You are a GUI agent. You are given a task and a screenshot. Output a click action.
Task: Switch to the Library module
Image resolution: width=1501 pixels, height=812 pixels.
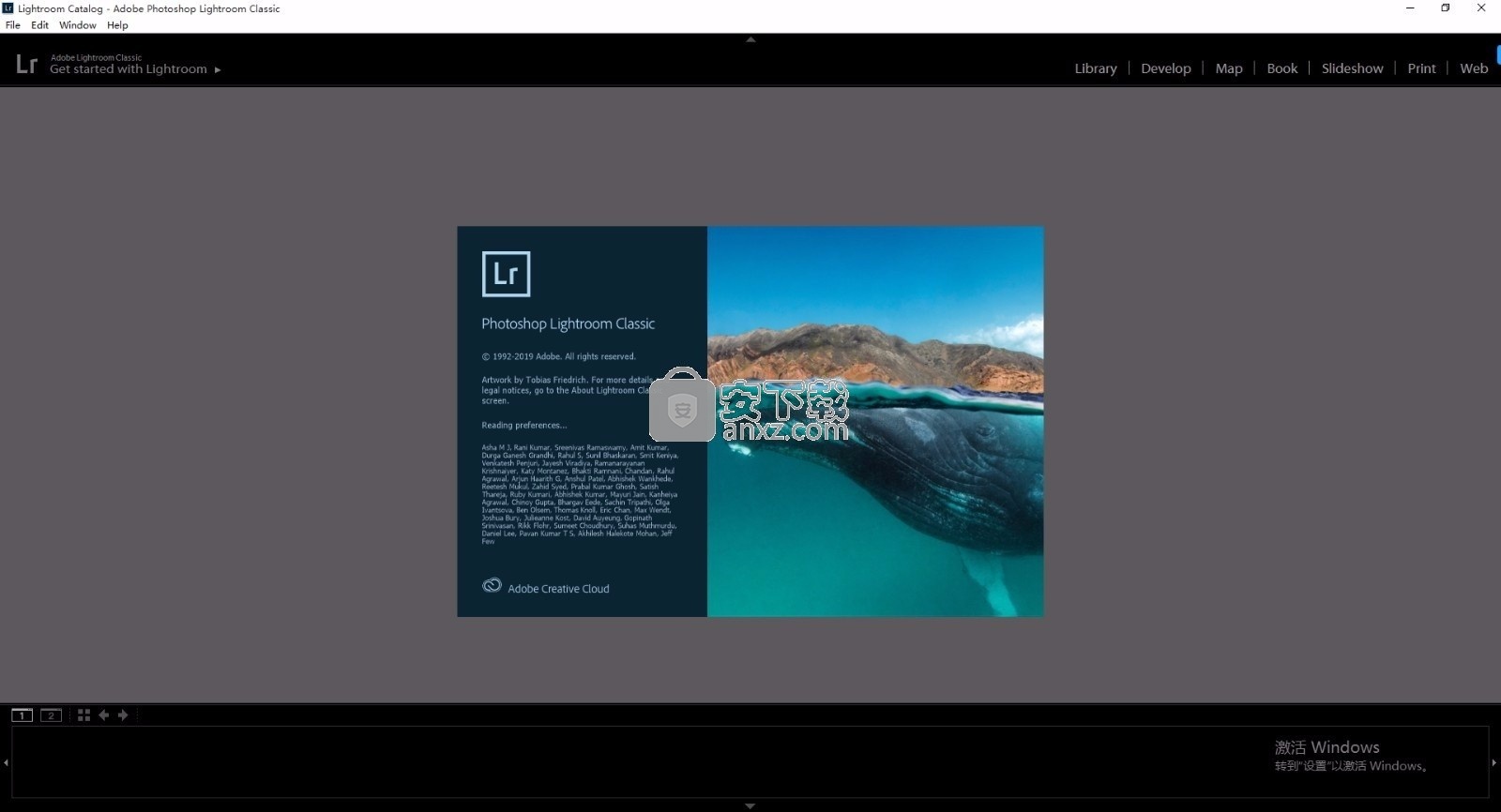coord(1095,68)
